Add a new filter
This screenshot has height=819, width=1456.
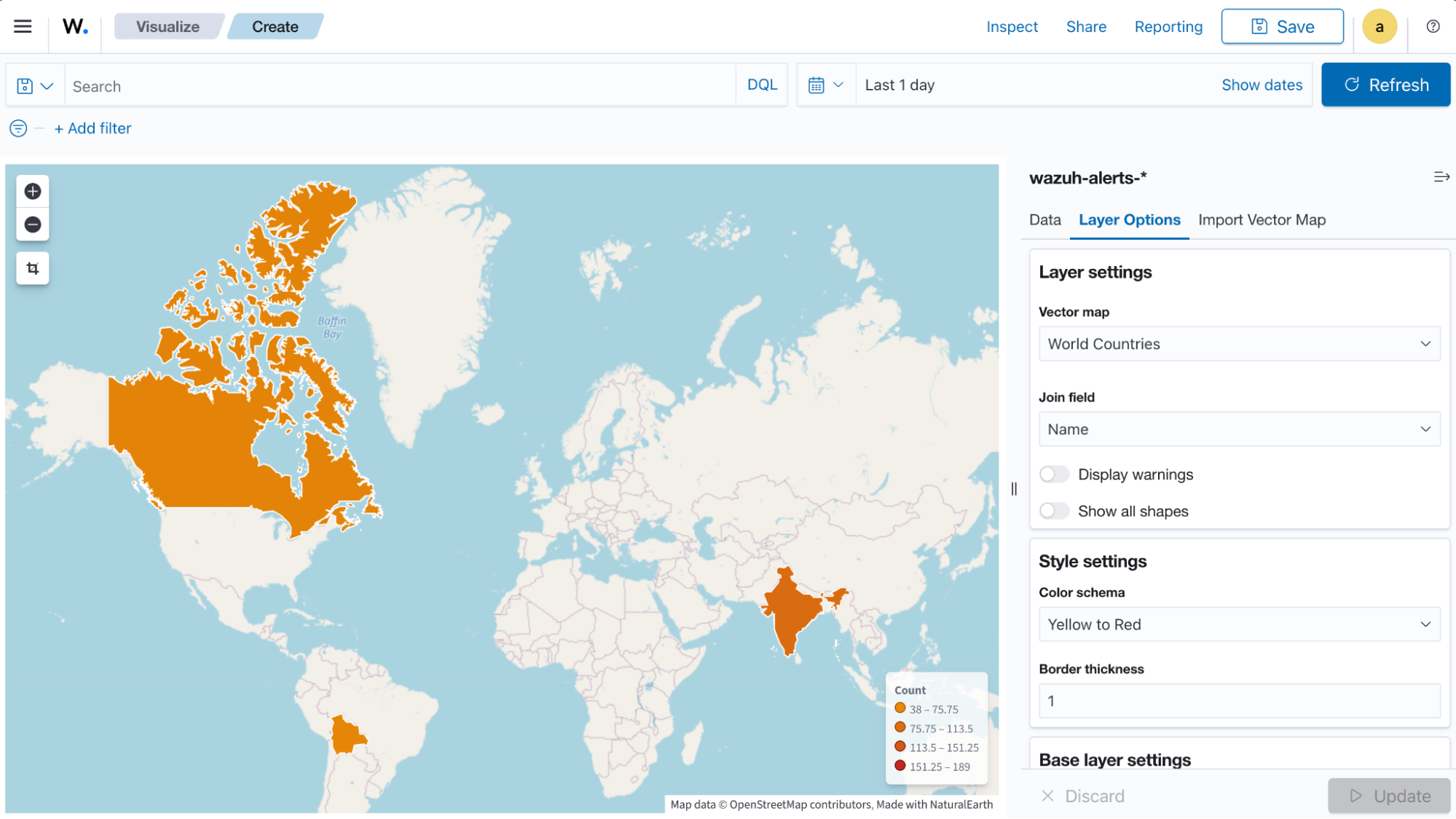(93, 128)
